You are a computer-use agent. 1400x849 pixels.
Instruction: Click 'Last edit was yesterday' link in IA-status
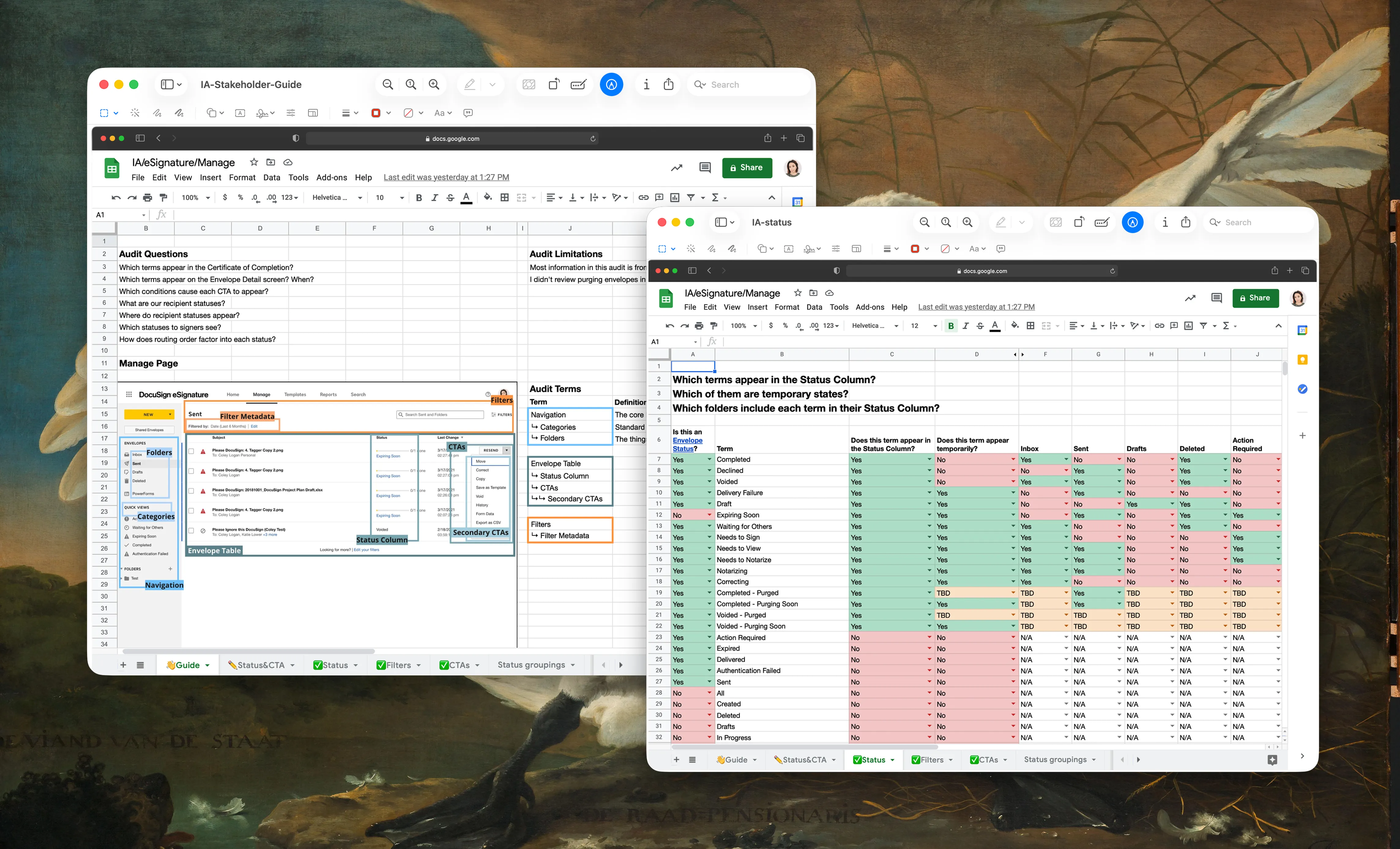coord(976,307)
